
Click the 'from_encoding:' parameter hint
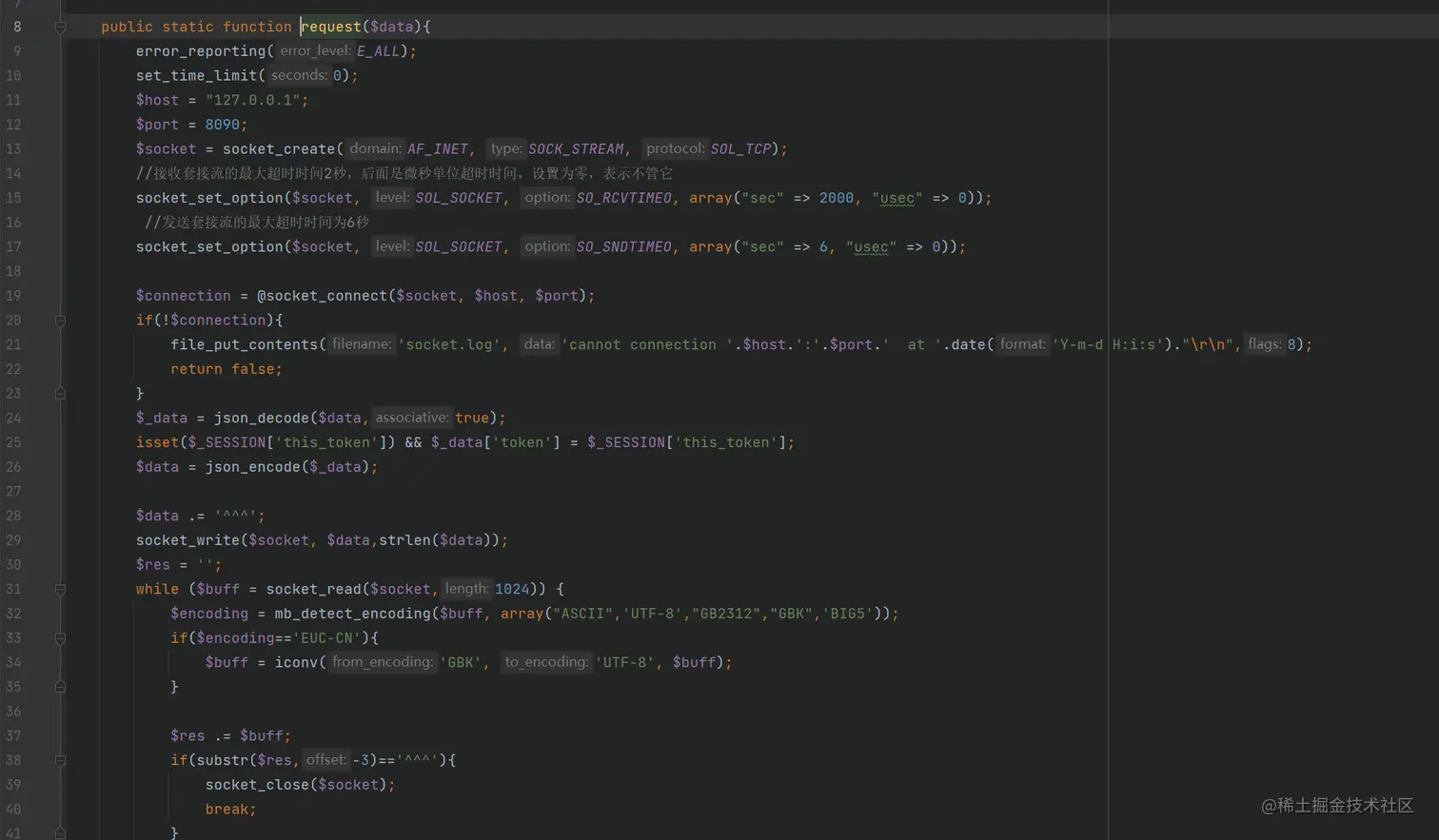pos(383,662)
